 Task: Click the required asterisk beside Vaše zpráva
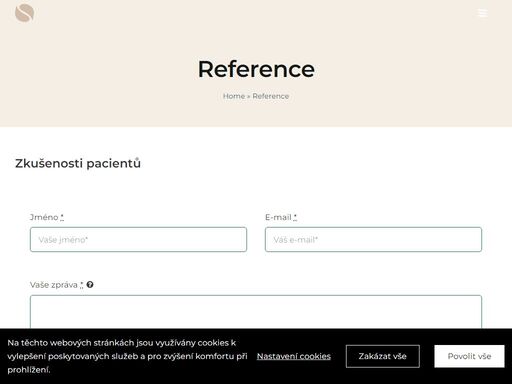pyautogui.click(x=82, y=285)
